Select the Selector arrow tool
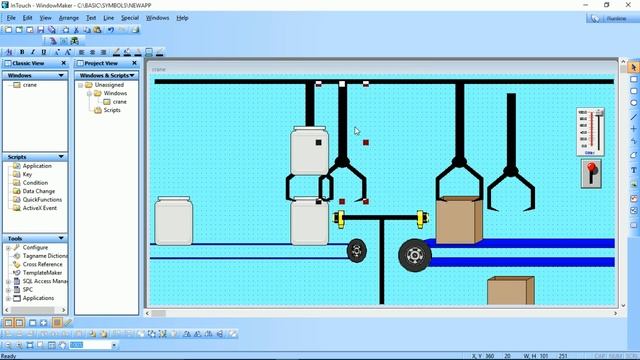This screenshot has width=640, height=360. click(x=633, y=67)
